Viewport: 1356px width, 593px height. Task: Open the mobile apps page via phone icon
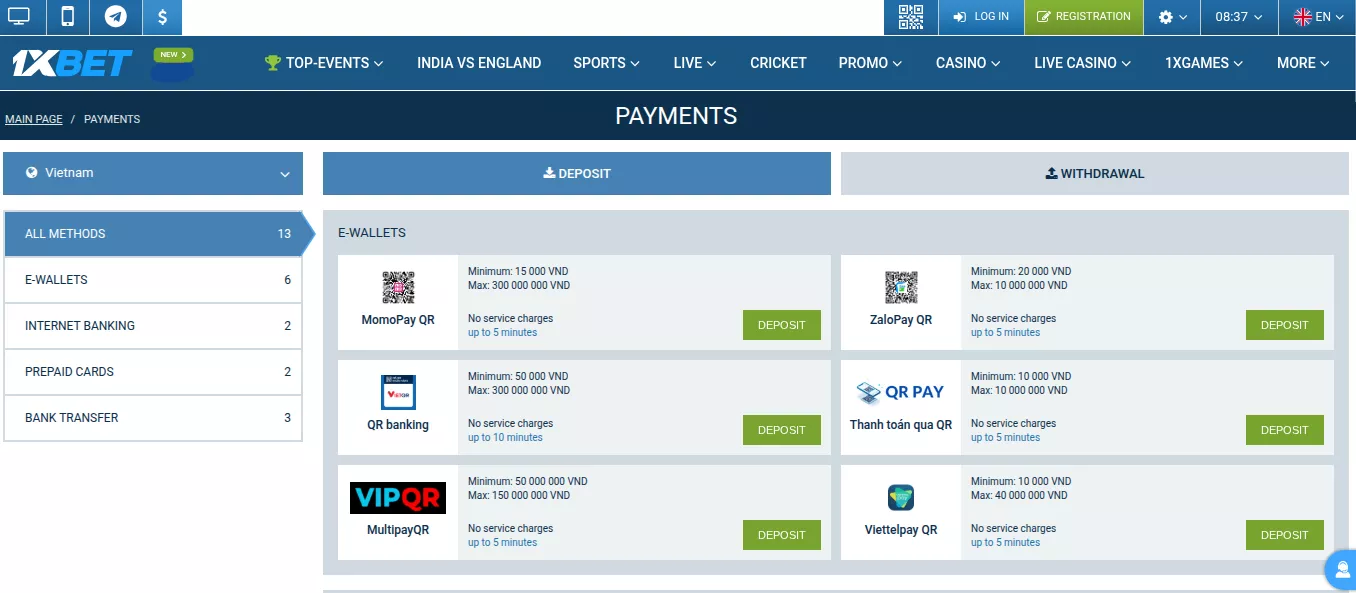click(67, 16)
